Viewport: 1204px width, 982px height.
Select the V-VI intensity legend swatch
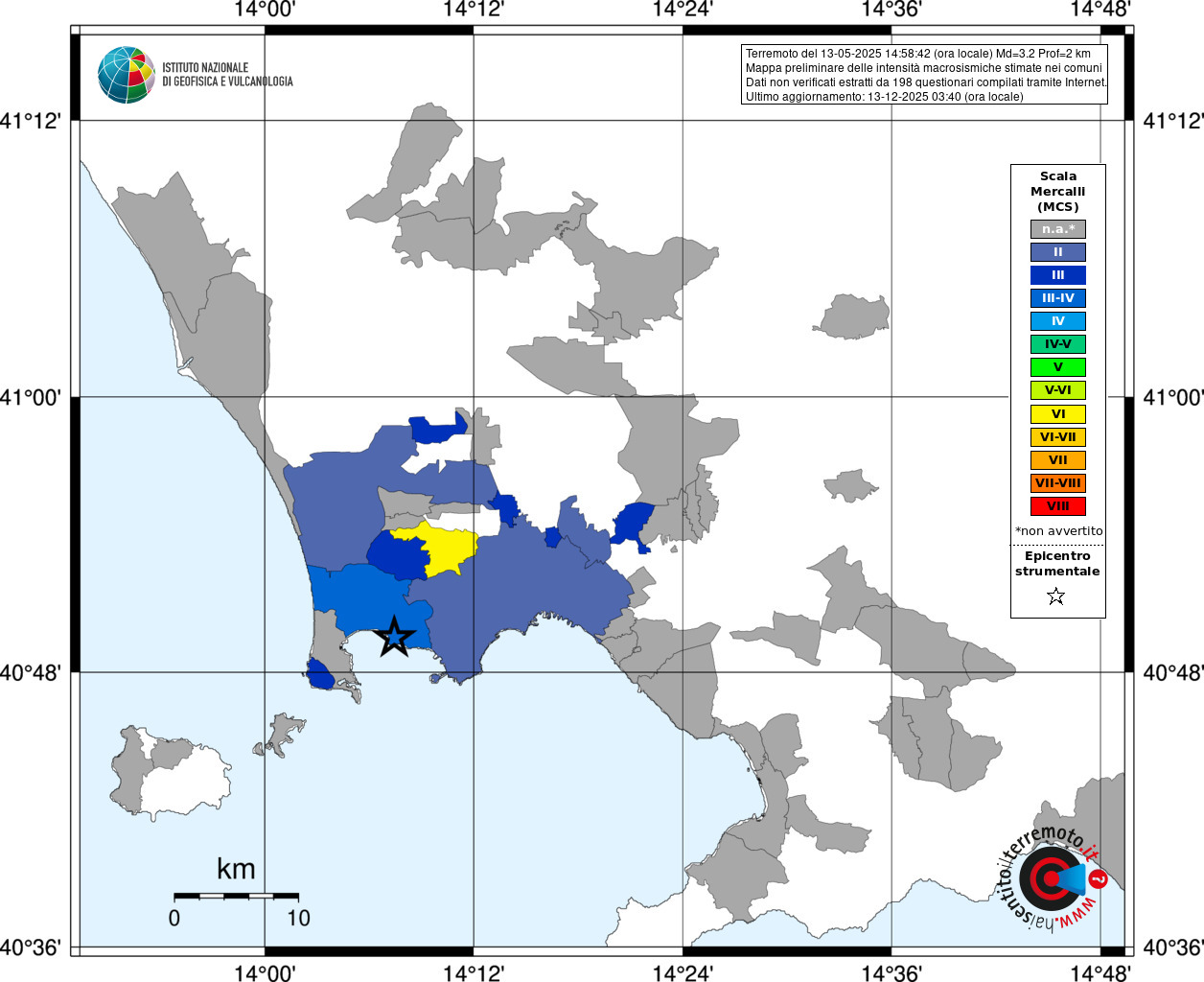tap(1057, 390)
